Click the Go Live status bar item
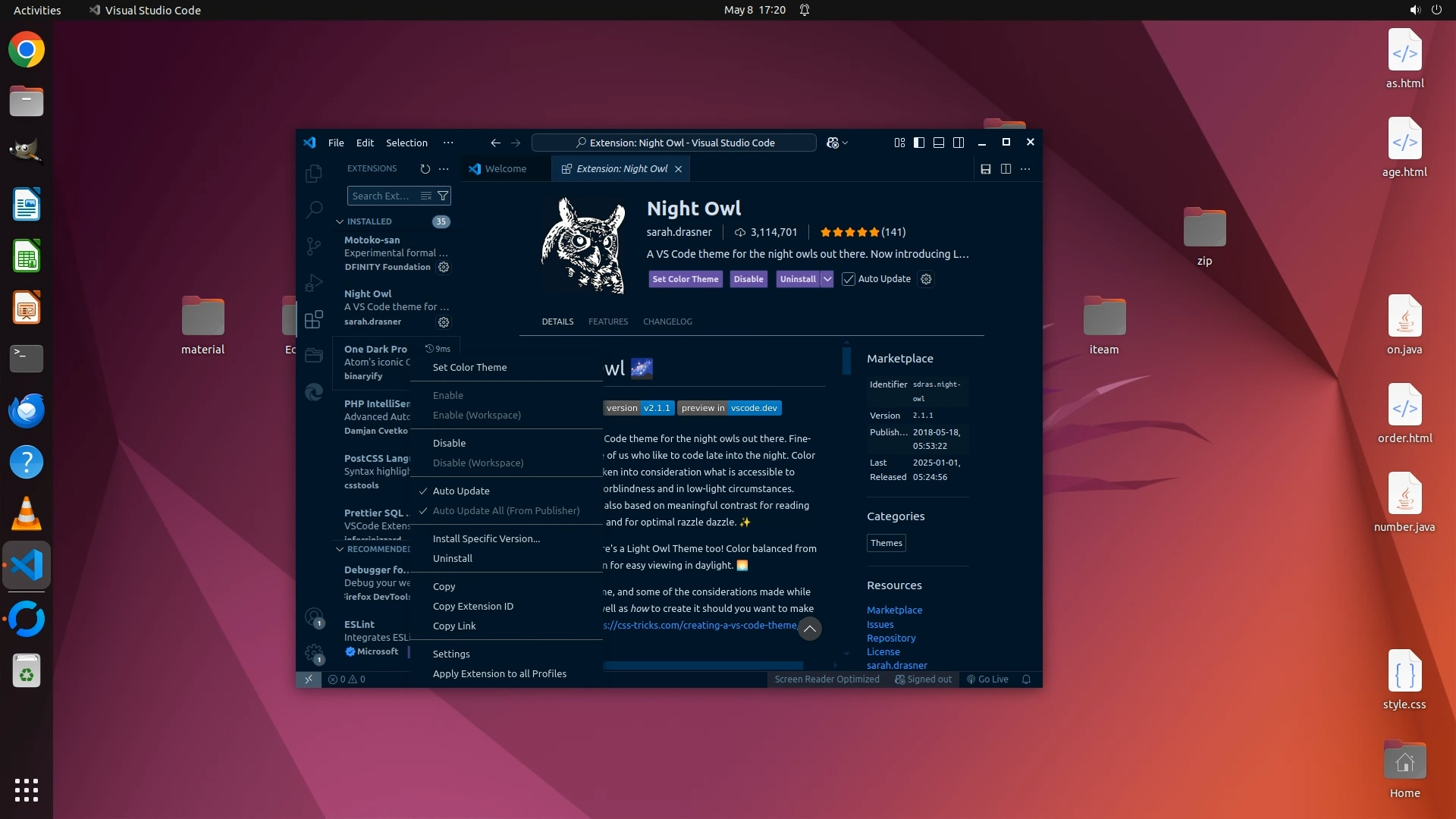 987,679
